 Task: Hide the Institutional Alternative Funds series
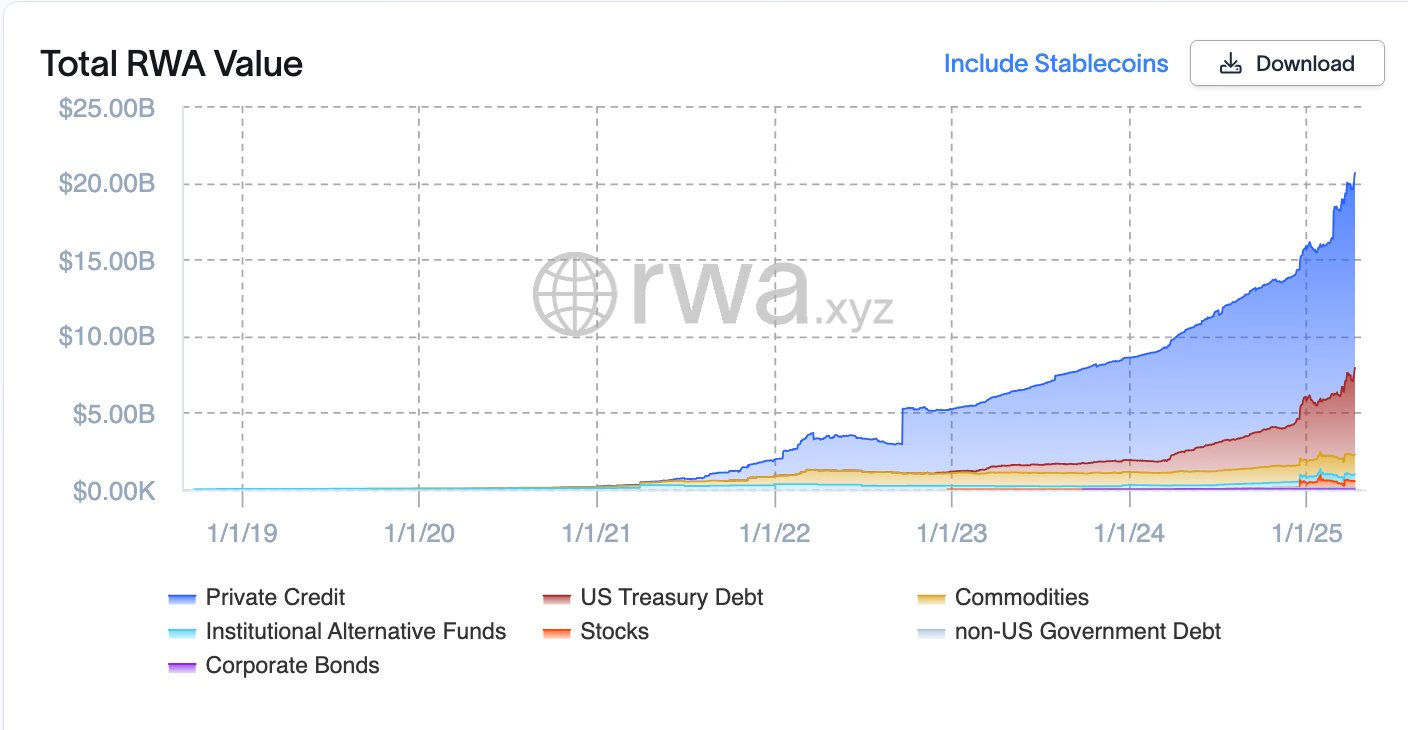(355, 632)
